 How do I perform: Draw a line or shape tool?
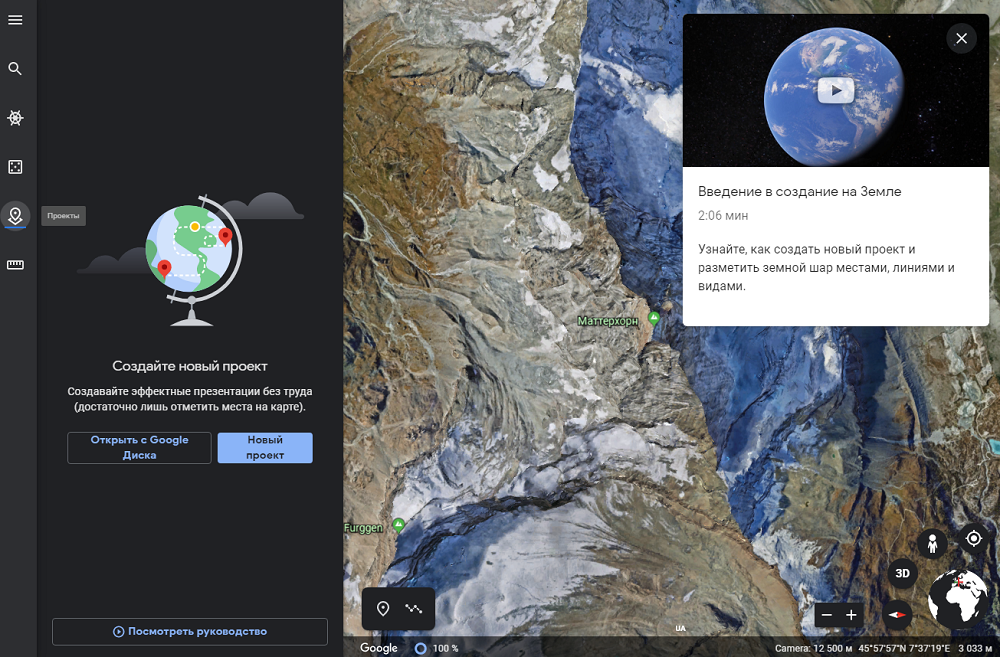pyautogui.click(x=414, y=608)
